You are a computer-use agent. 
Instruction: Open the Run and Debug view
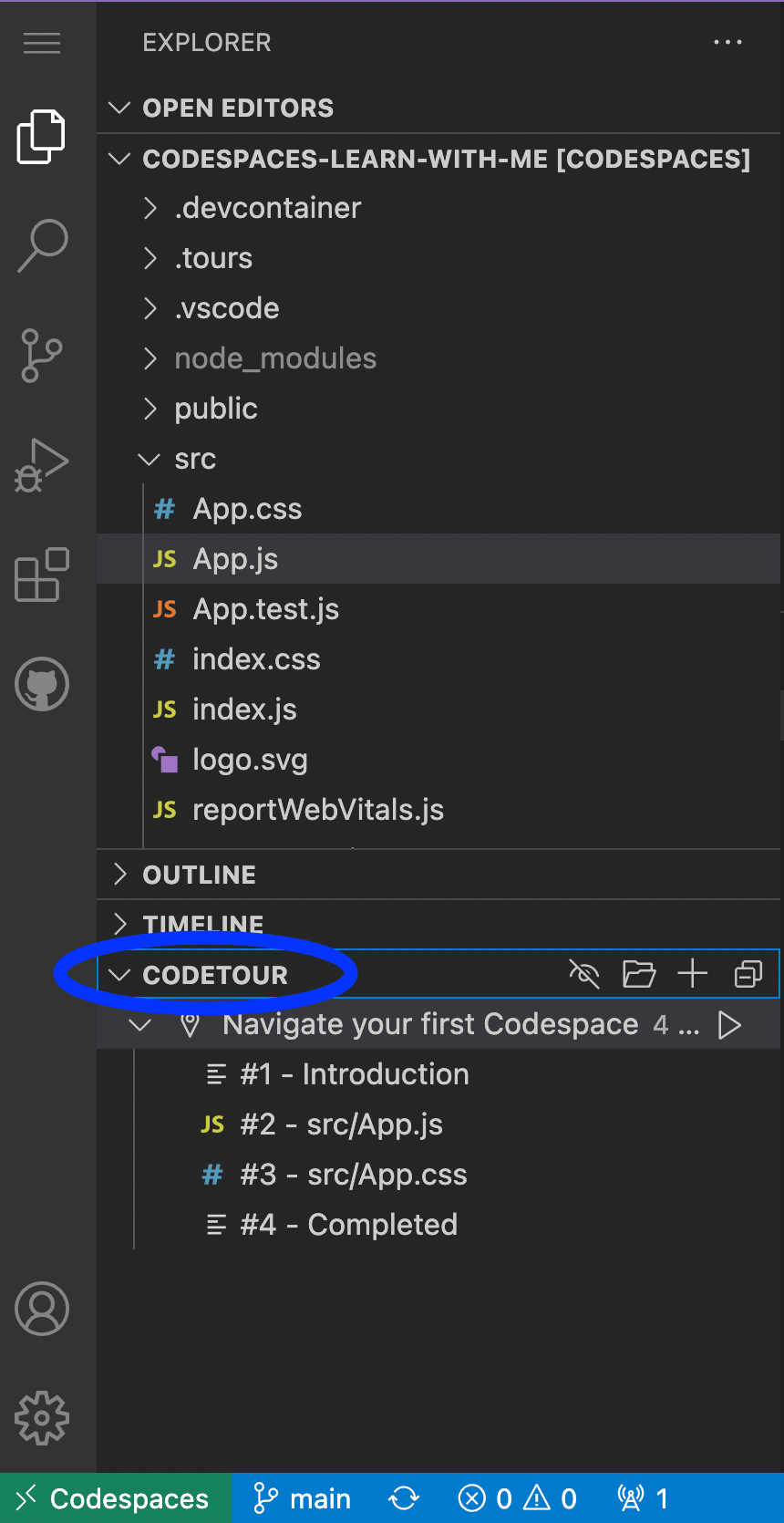click(41, 463)
